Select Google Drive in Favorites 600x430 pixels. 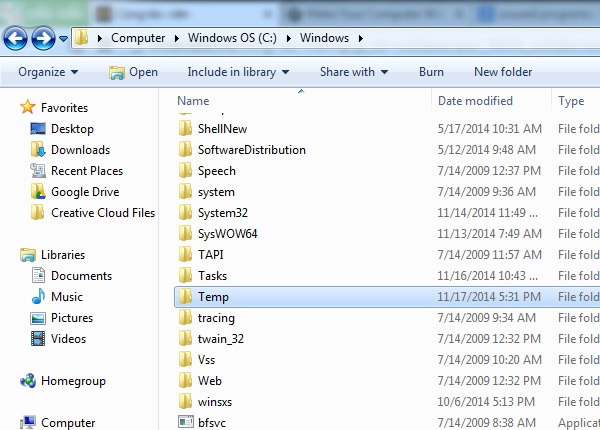(x=84, y=192)
